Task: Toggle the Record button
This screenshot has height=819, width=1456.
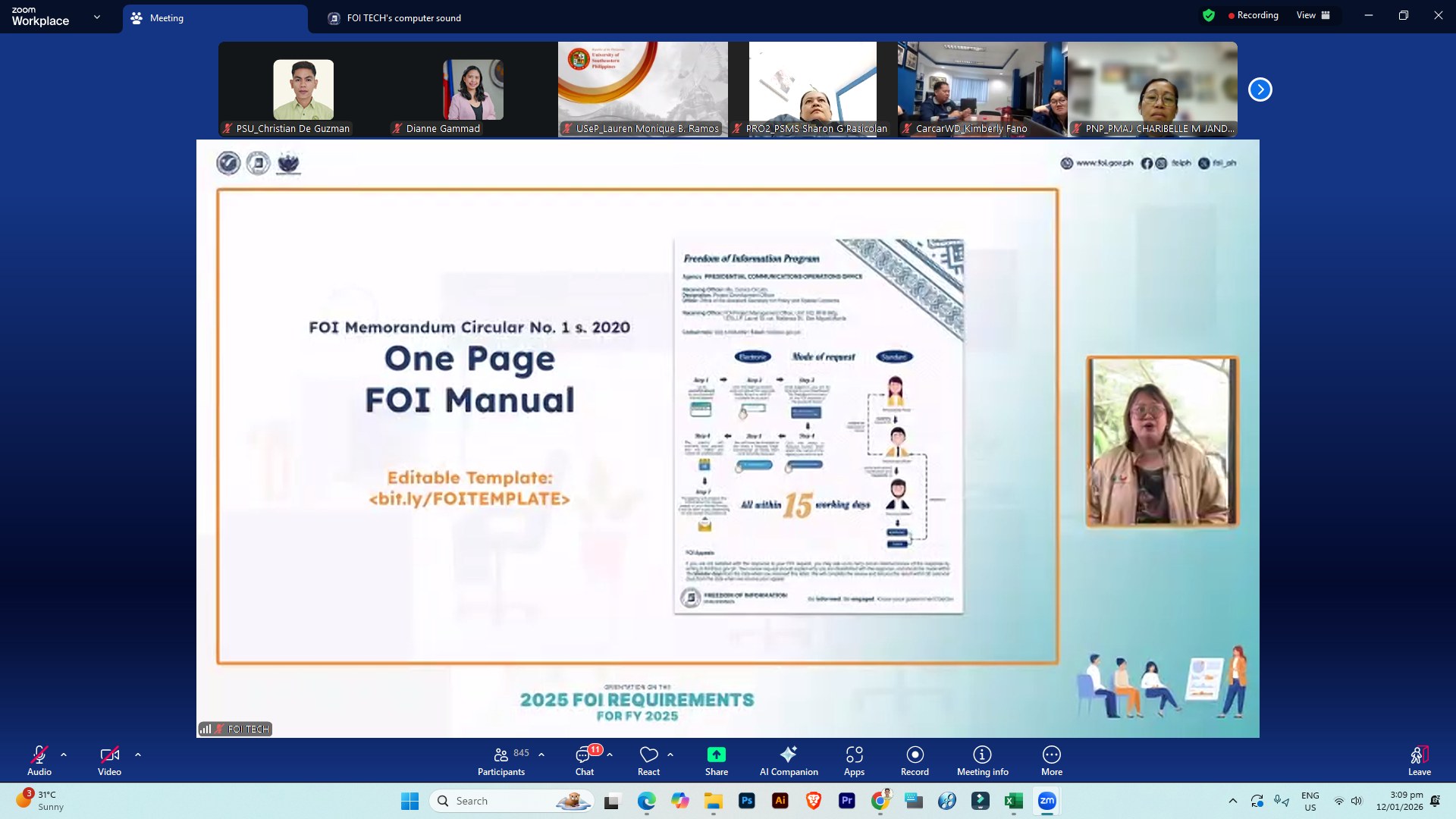Action: click(915, 761)
